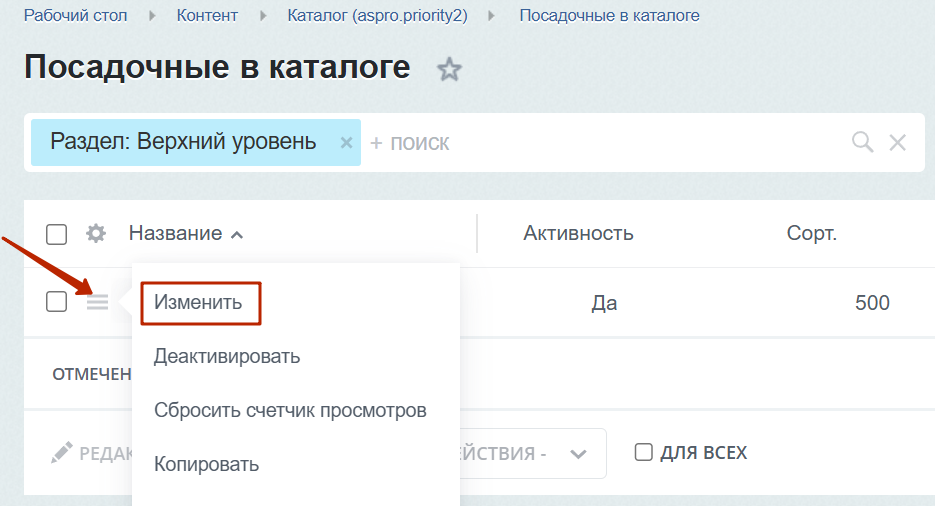Open list settings via gear icon
935x506 pixels.
[x=96, y=234]
